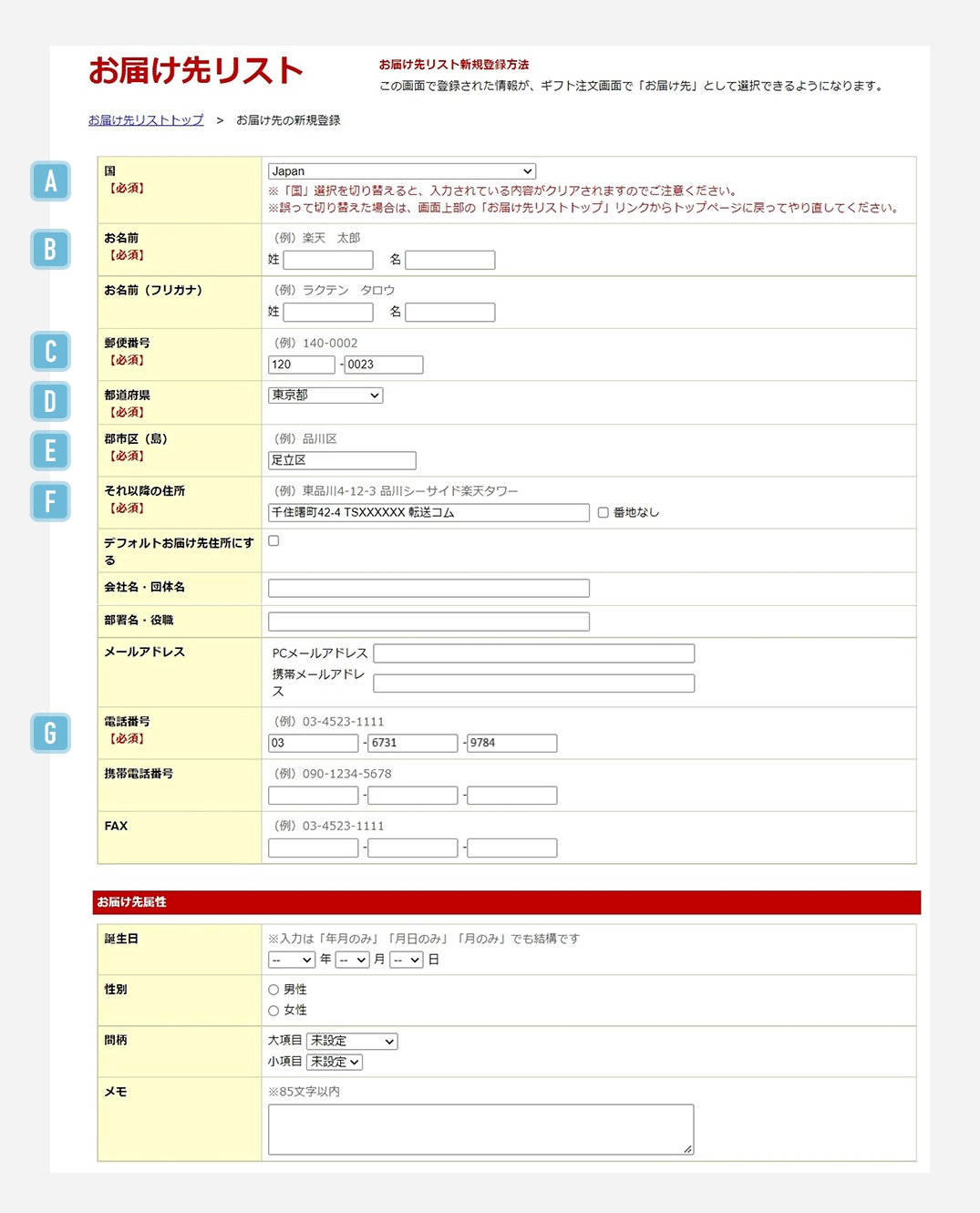Viewport: 980px width, 1213px height.
Task: Open the country dropdown showing Japan
Action: point(402,171)
